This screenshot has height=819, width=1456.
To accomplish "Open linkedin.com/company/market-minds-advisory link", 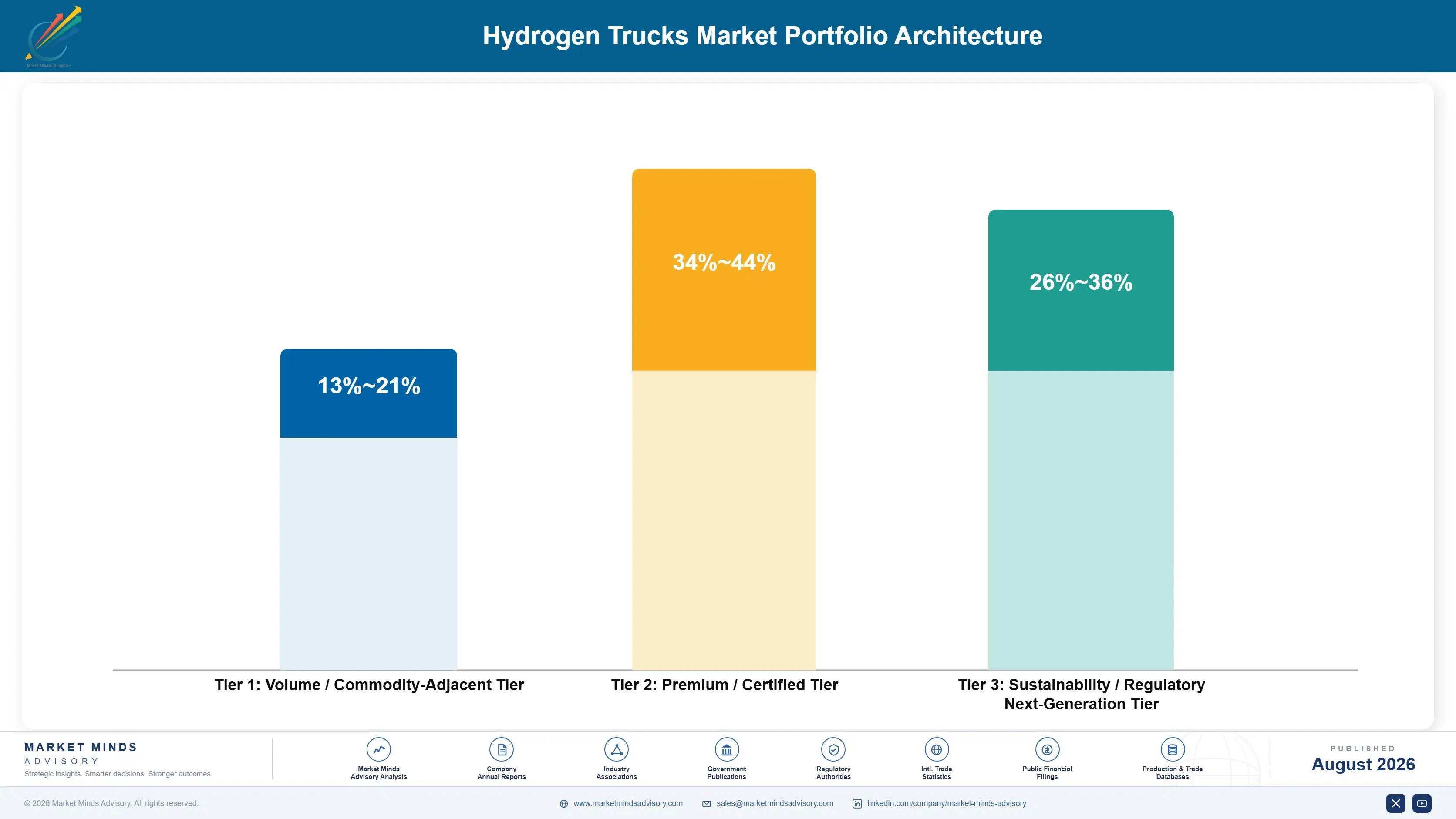I will click(946, 803).
